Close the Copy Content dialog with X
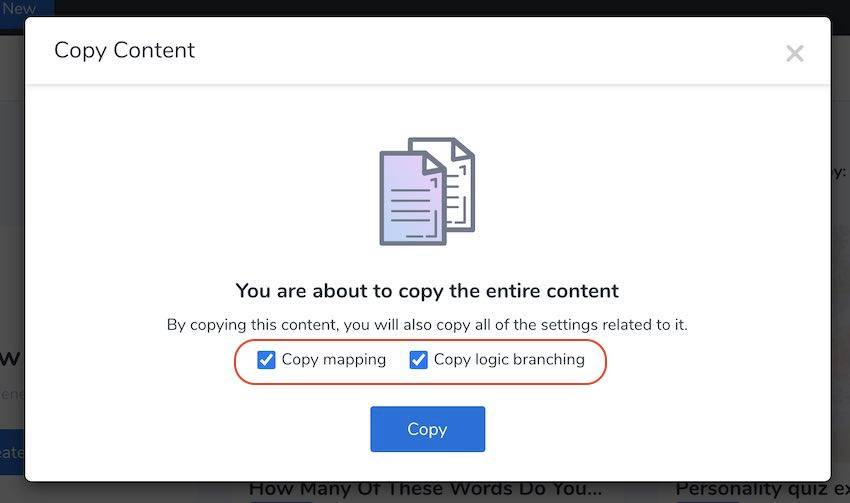Viewport: 850px width, 503px height. [795, 53]
